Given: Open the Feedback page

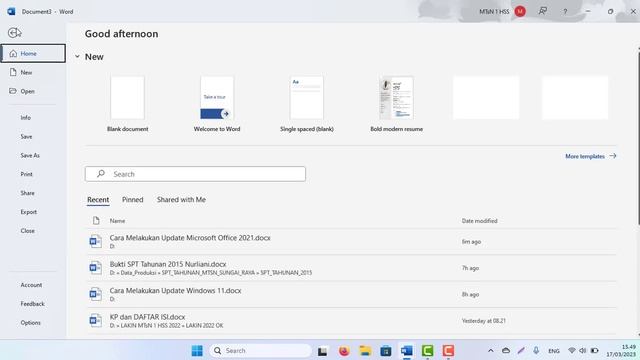Looking at the screenshot, I should click(x=33, y=304).
